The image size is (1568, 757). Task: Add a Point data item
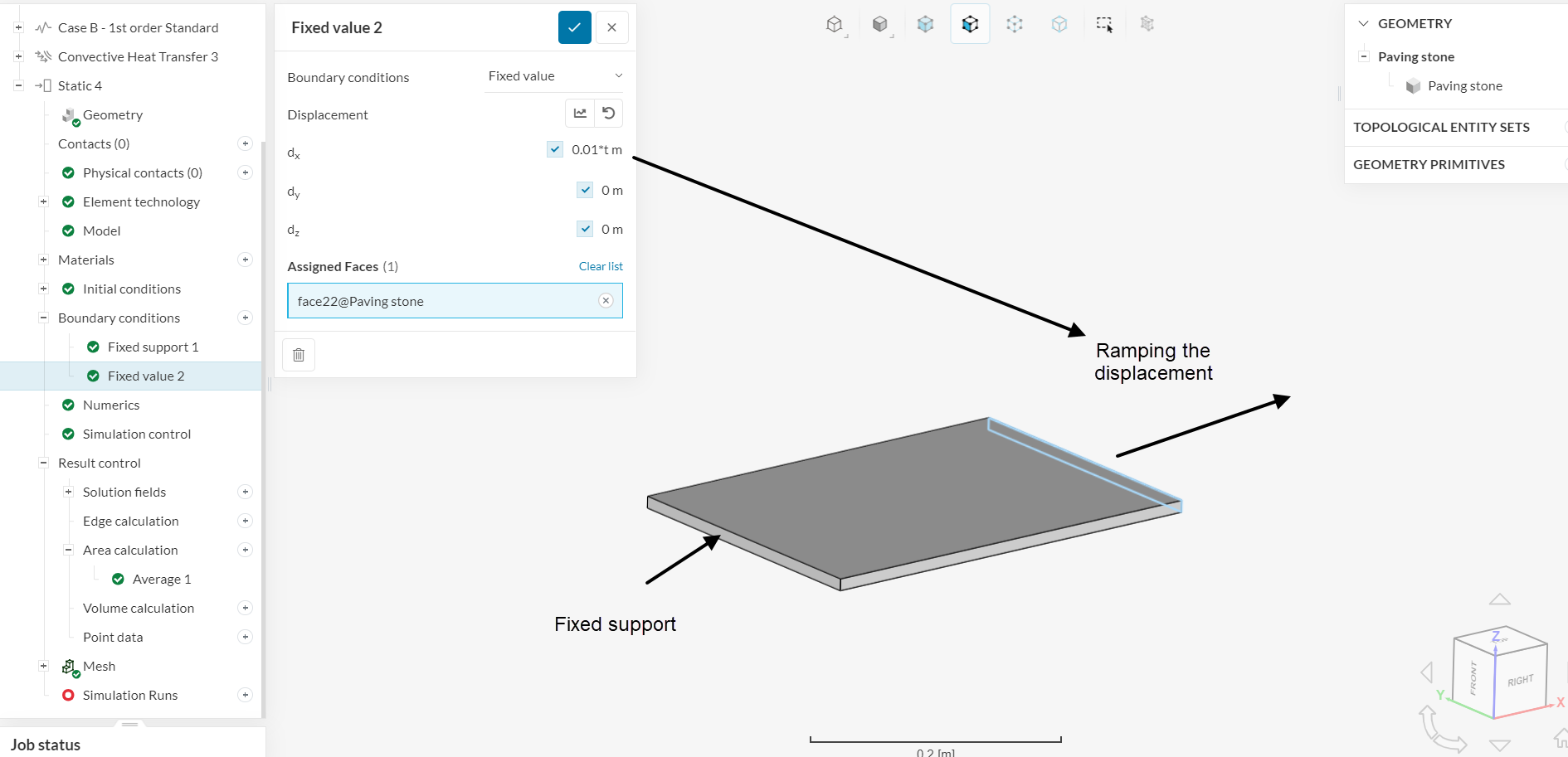click(245, 637)
